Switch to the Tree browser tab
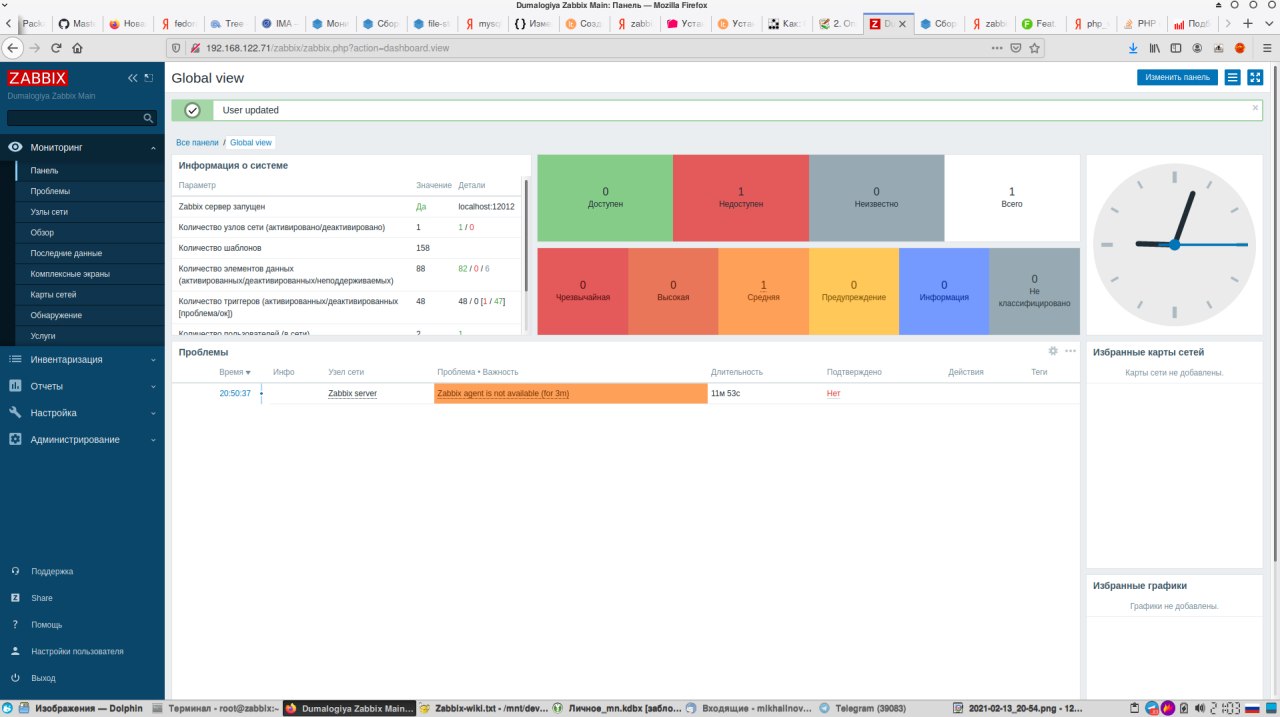The image size is (1280, 717). coord(228,23)
